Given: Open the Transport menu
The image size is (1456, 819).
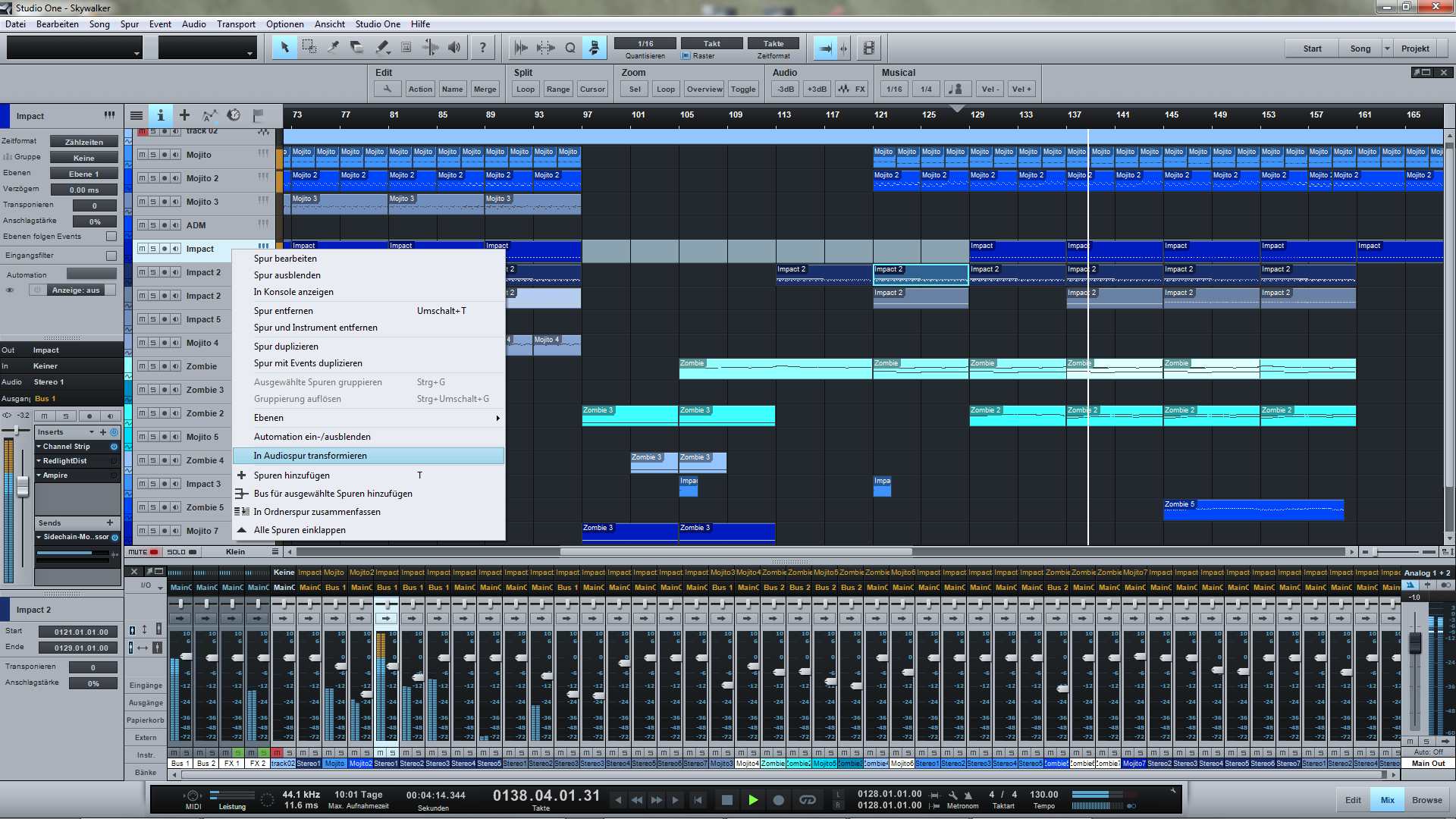Looking at the screenshot, I should (x=236, y=24).
